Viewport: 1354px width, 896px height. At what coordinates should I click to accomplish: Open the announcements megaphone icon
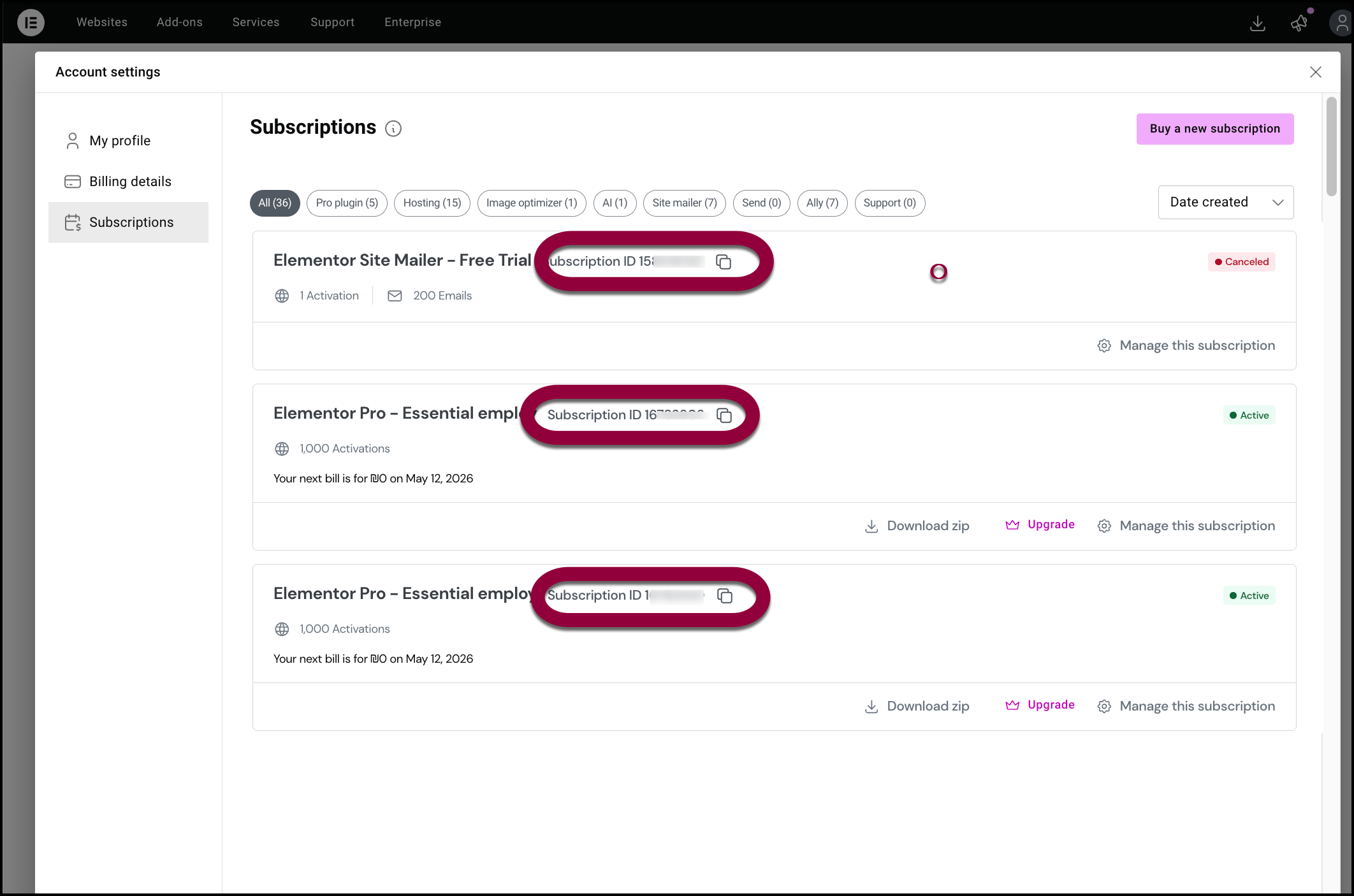(1299, 23)
